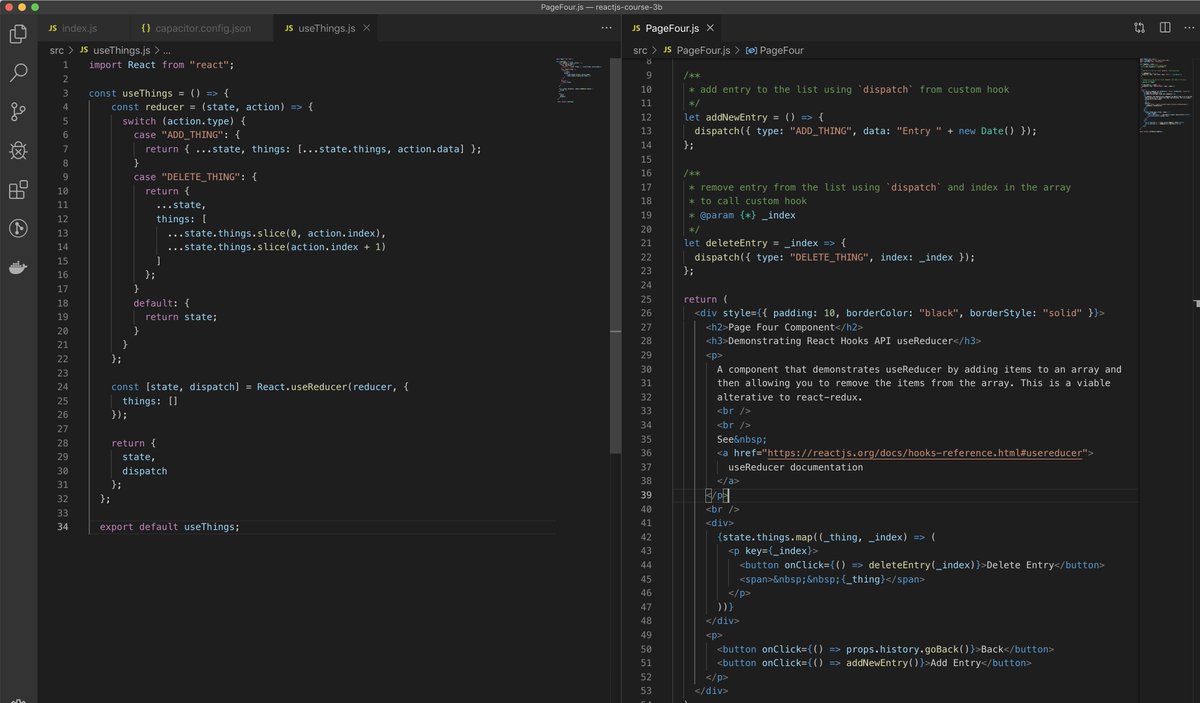Open the Explorer view in activity bar
The width and height of the screenshot is (1200, 703).
tap(18, 34)
